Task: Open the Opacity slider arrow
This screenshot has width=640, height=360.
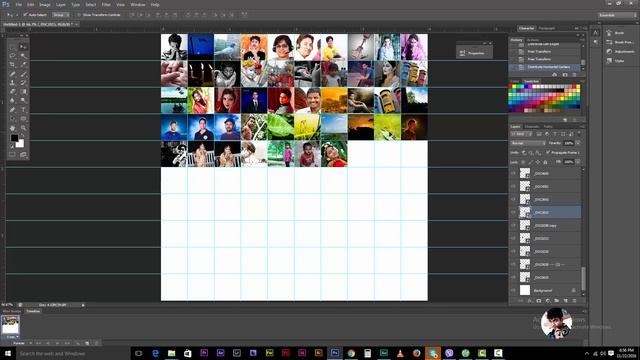Action: click(578, 143)
